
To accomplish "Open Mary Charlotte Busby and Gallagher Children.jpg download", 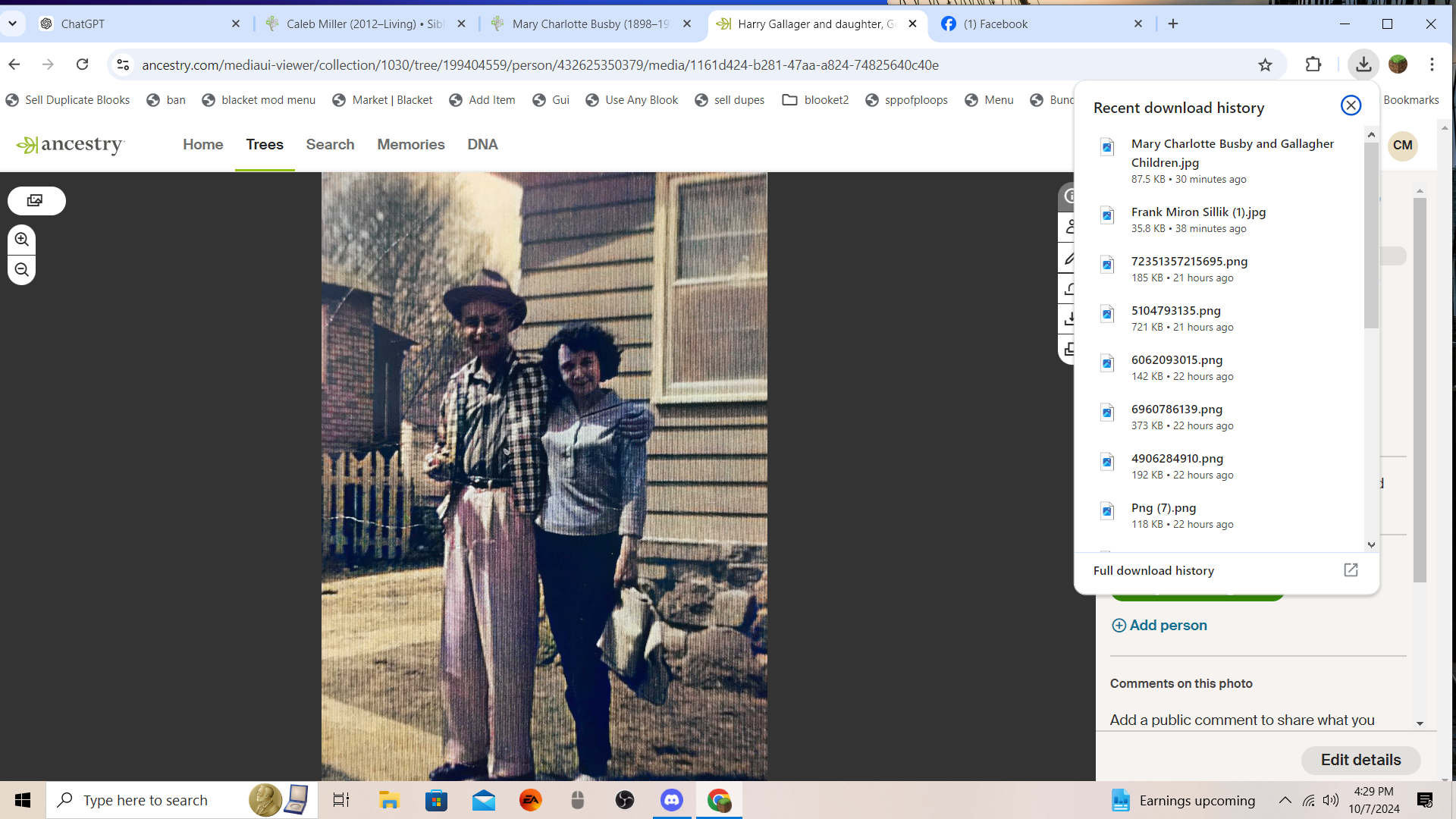I will [1232, 152].
